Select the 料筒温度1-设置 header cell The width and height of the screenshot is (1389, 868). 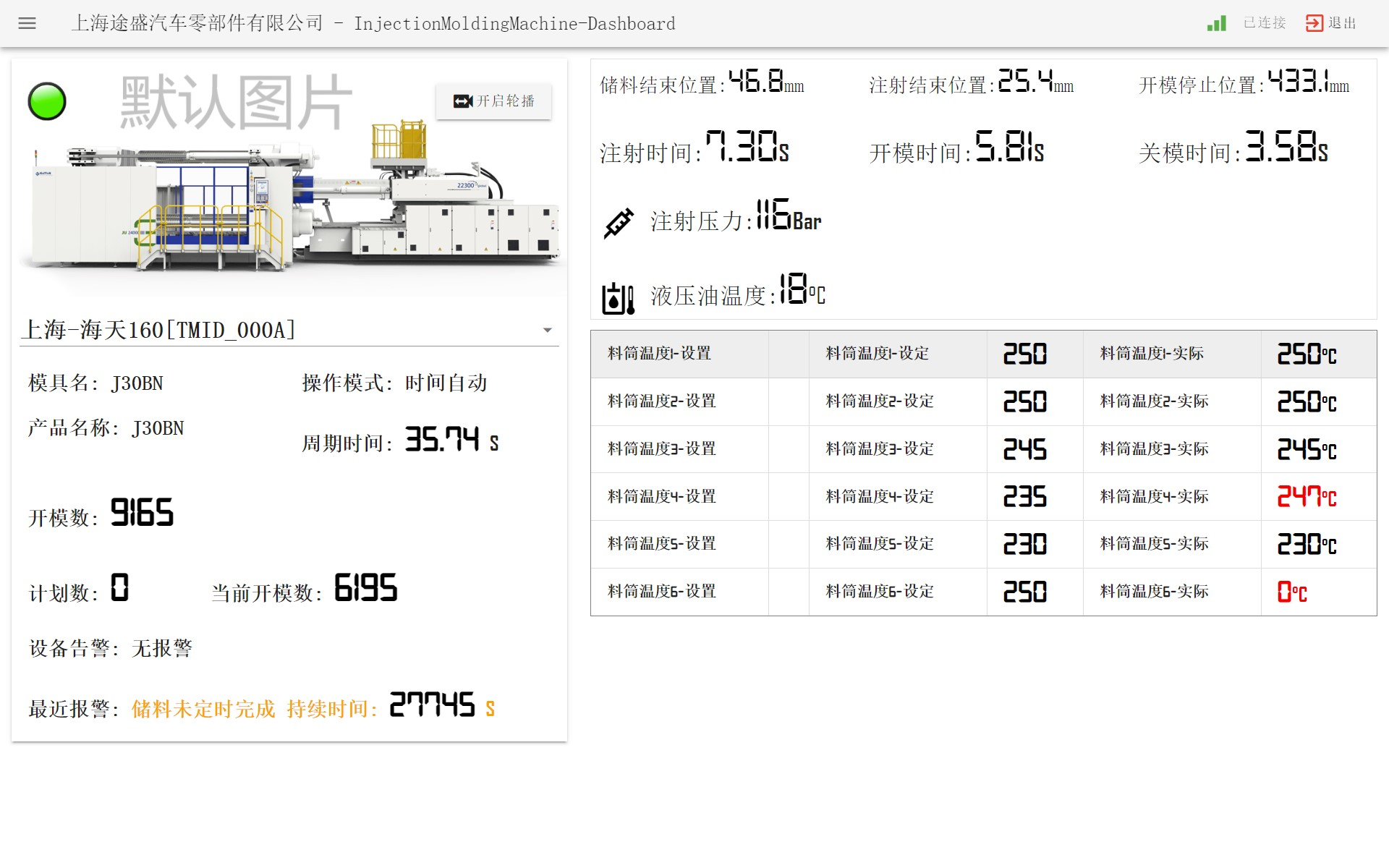pyautogui.click(x=679, y=354)
